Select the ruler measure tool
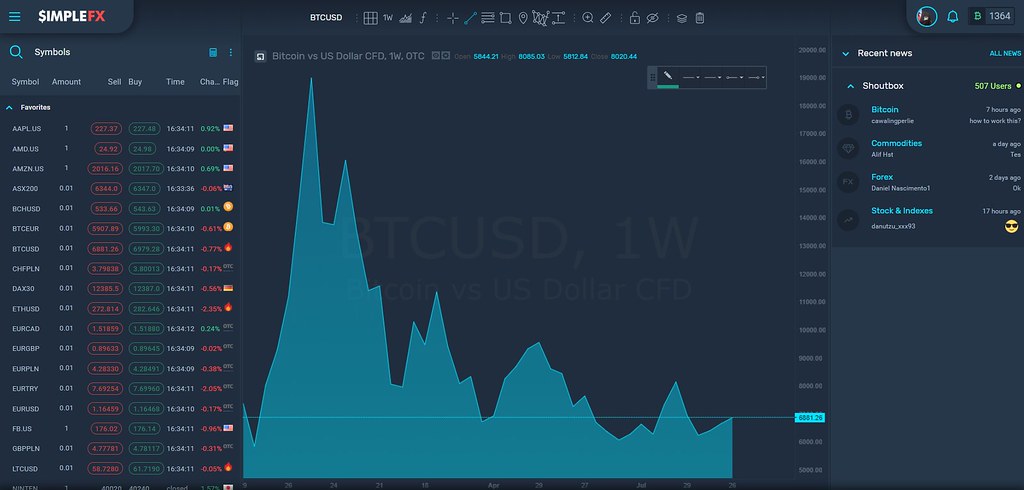Image resolution: width=1024 pixels, height=490 pixels. point(605,18)
